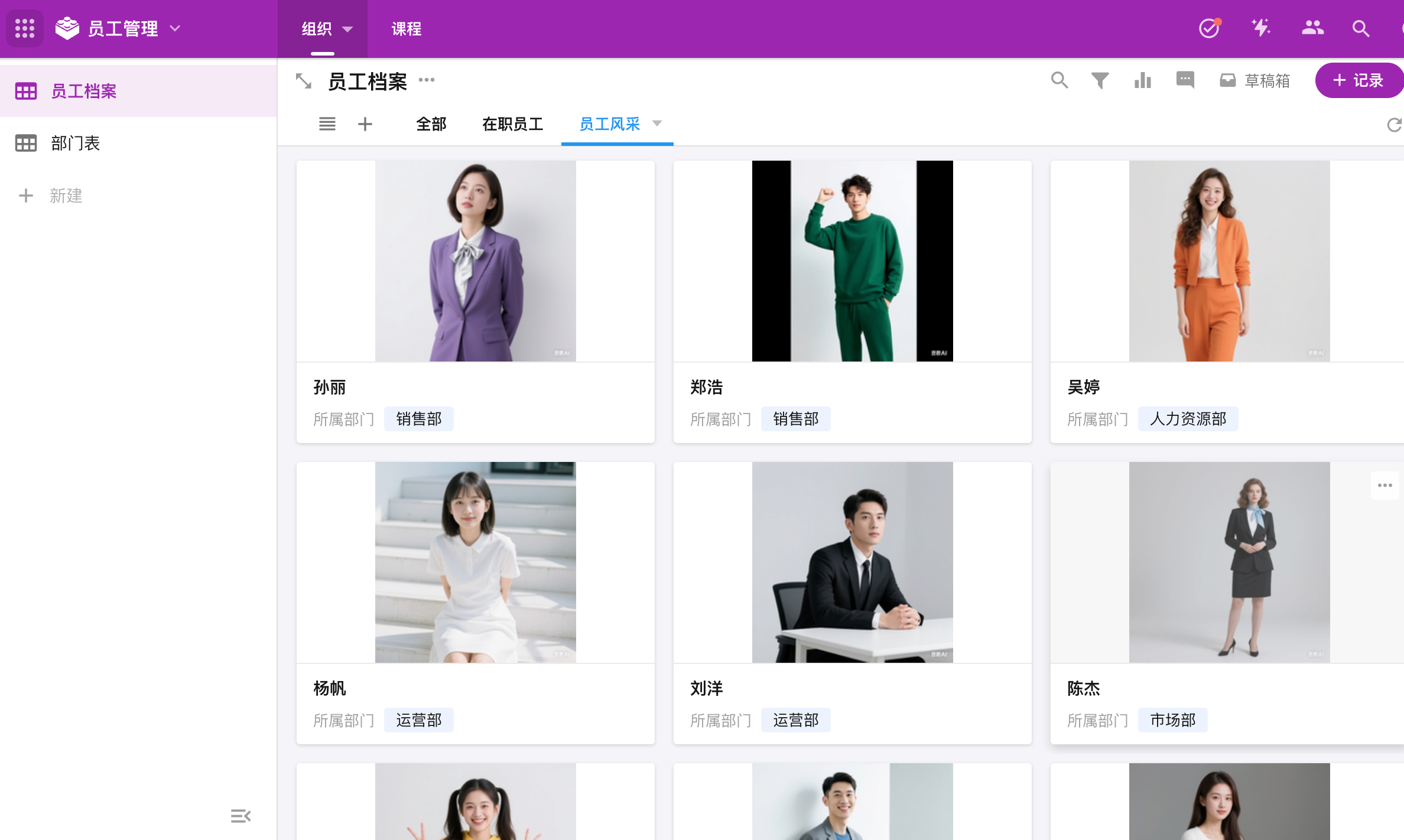
Task: Click the worksheet search magnifier icon
Action: click(x=1059, y=80)
